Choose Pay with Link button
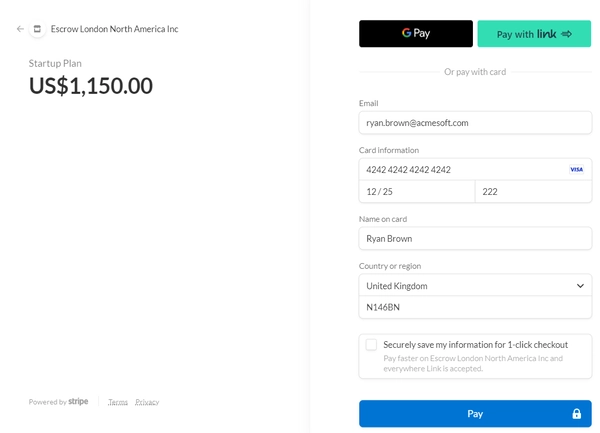 pos(534,34)
